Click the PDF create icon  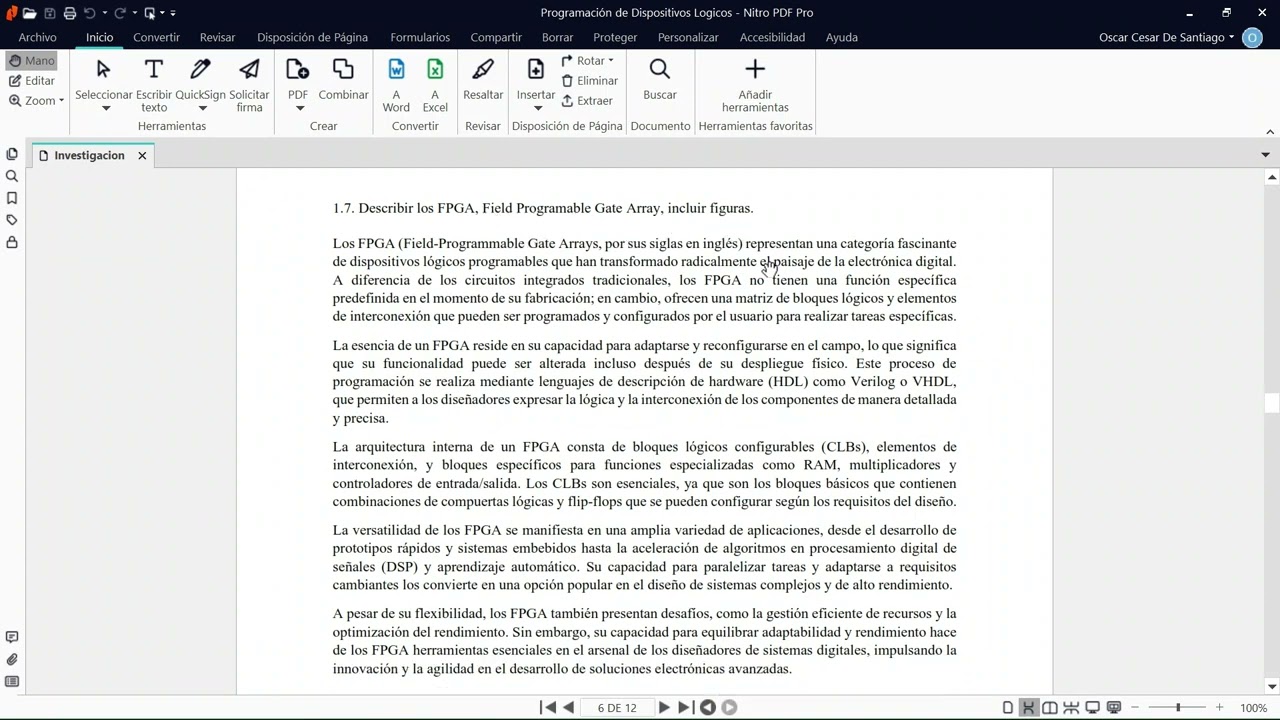click(298, 69)
